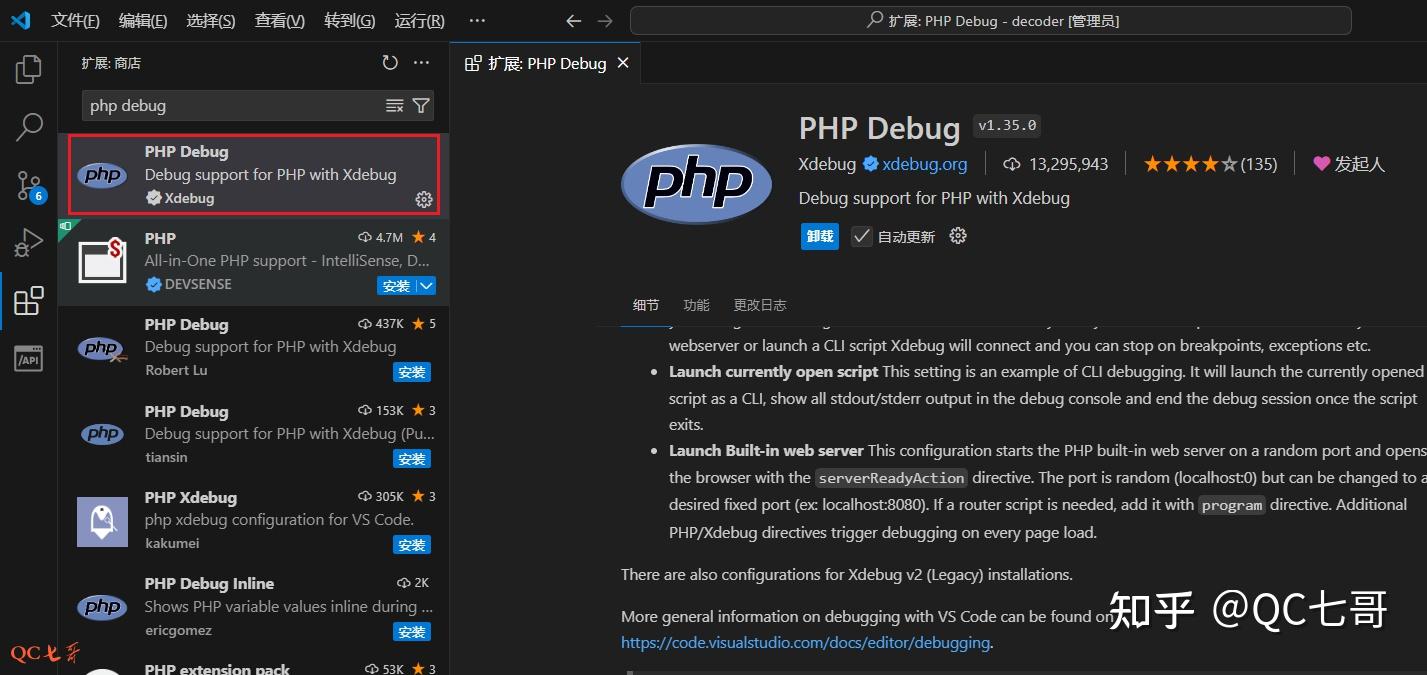Click the download count 13,295,943
This screenshot has height=675, width=1427.
click(1055, 164)
